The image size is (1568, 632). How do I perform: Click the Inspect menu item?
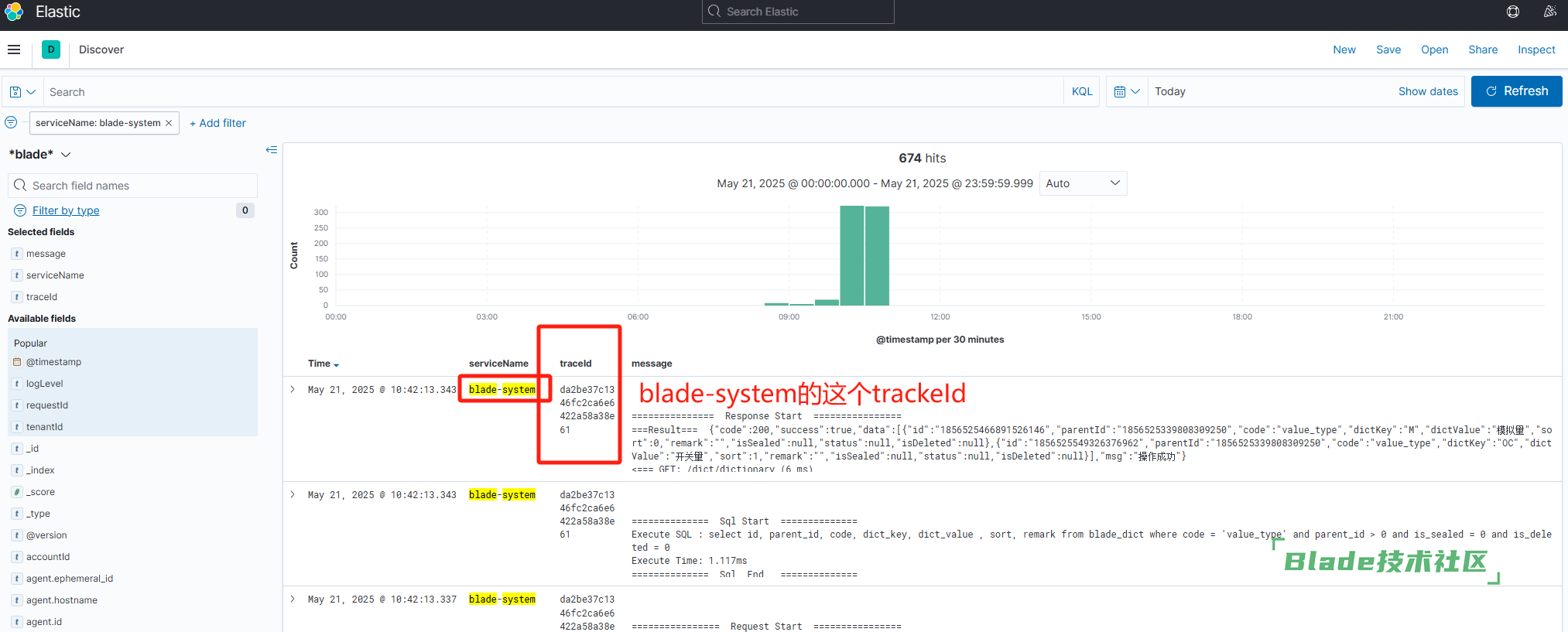click(1536, 50)
